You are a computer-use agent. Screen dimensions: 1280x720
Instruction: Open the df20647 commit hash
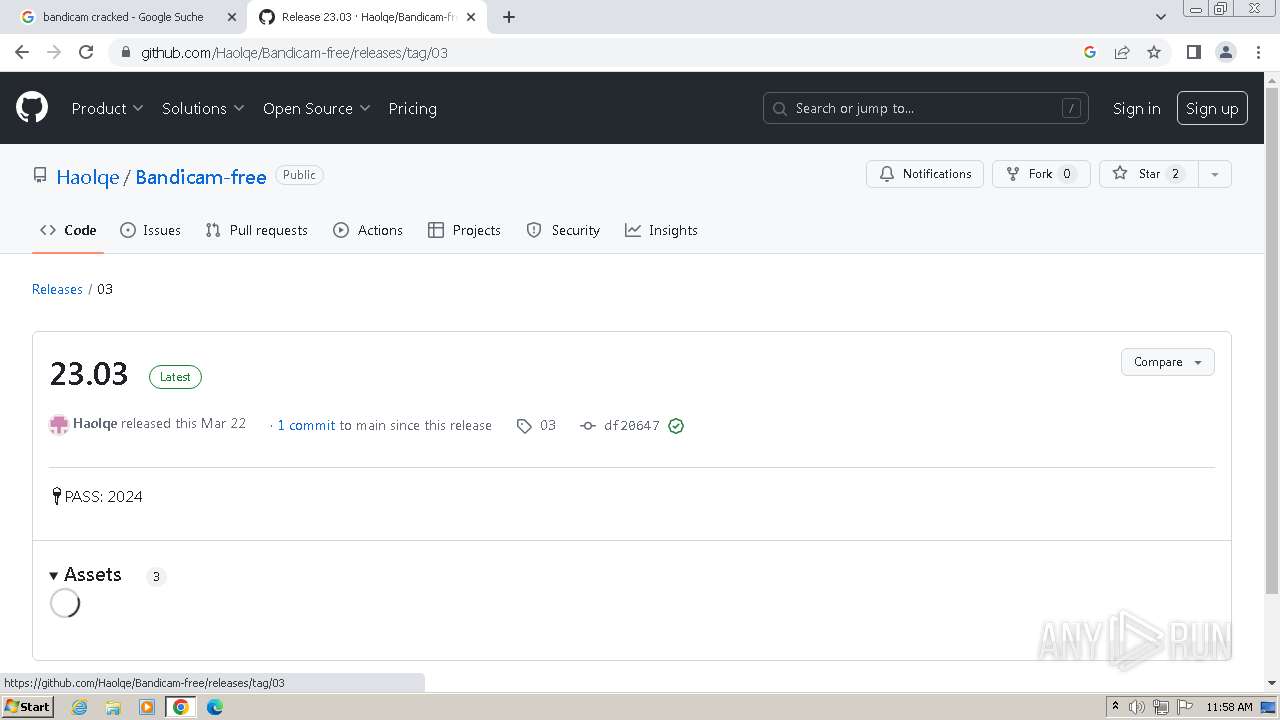(632, 426)
